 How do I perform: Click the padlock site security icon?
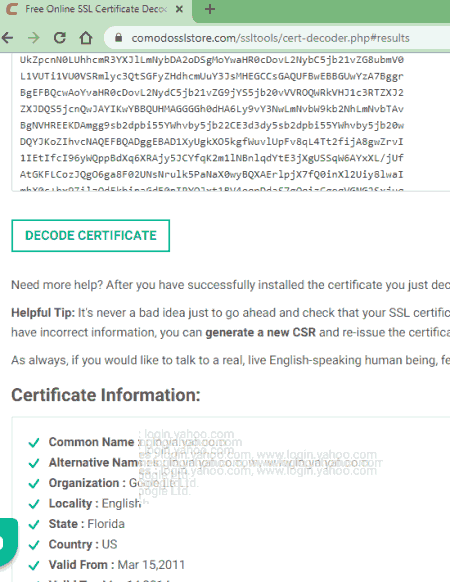pos(118,37)
